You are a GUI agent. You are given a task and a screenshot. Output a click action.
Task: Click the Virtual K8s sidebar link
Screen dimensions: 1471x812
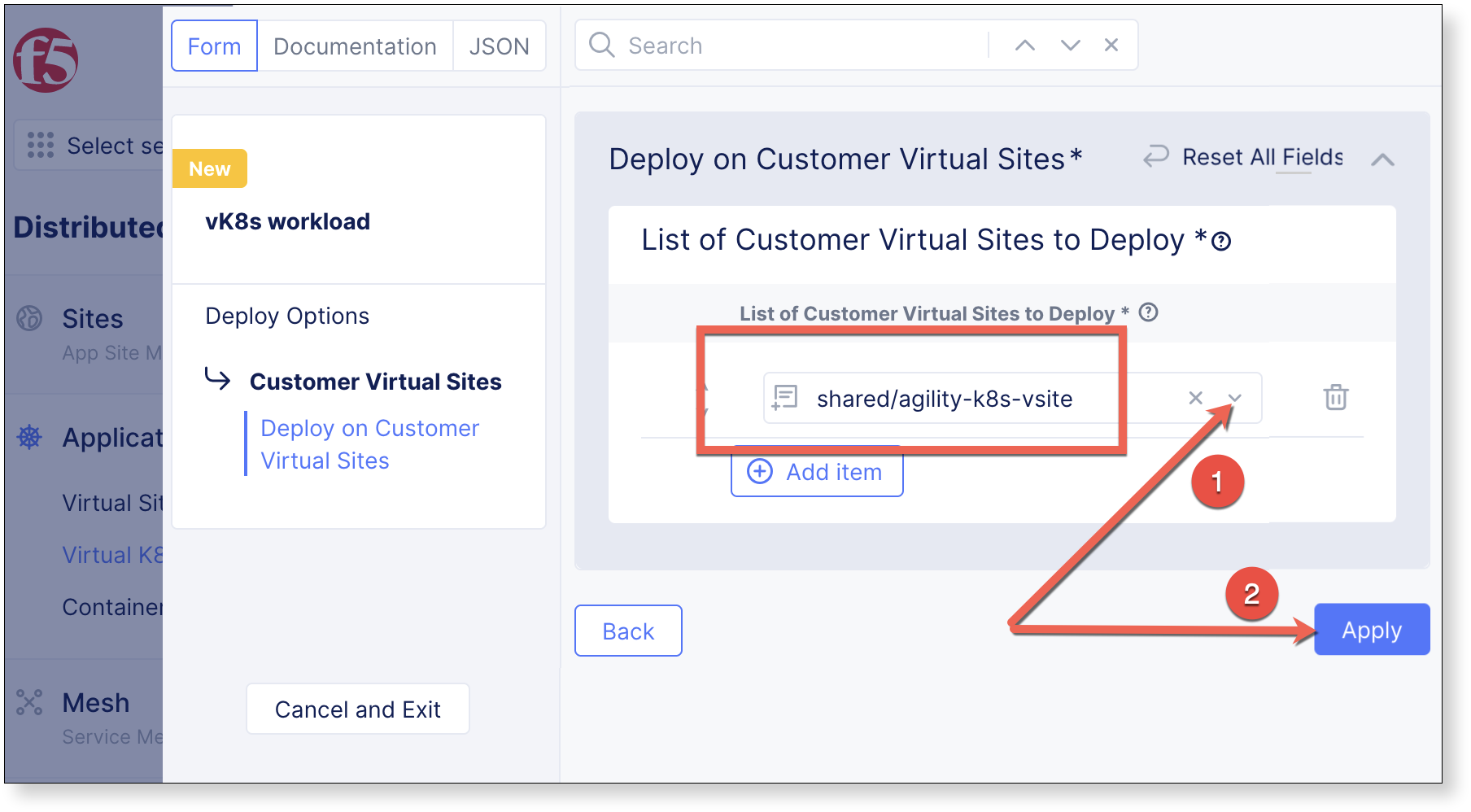point(112,555)
